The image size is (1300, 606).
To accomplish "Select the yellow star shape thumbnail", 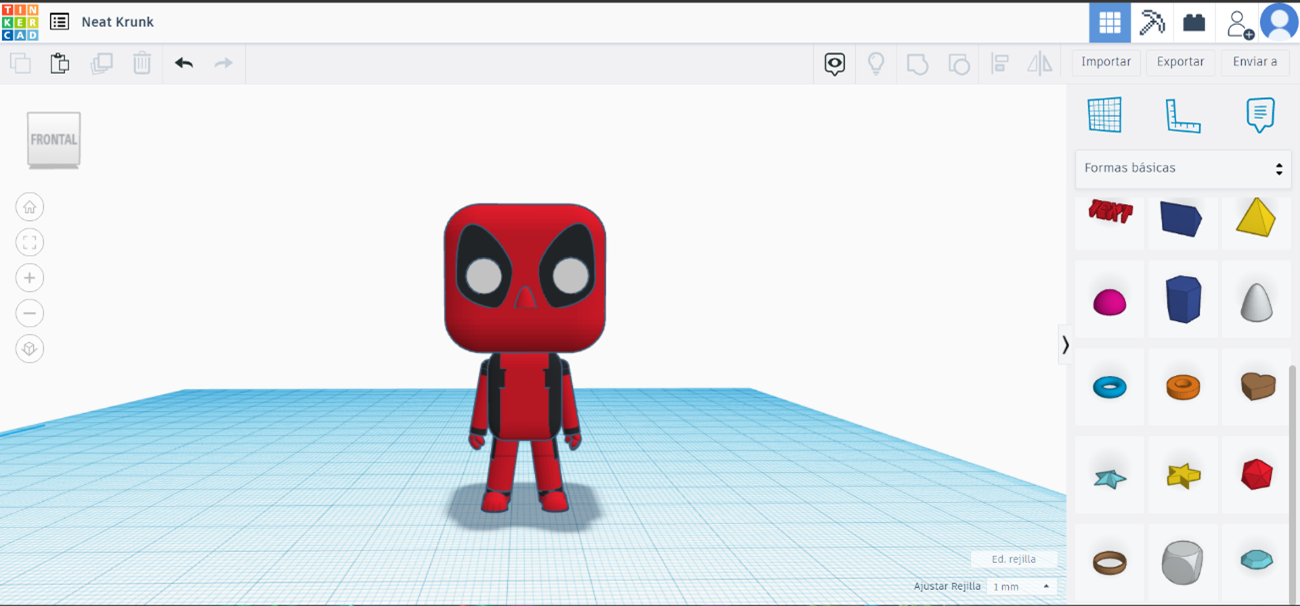I will point(1183,474).
